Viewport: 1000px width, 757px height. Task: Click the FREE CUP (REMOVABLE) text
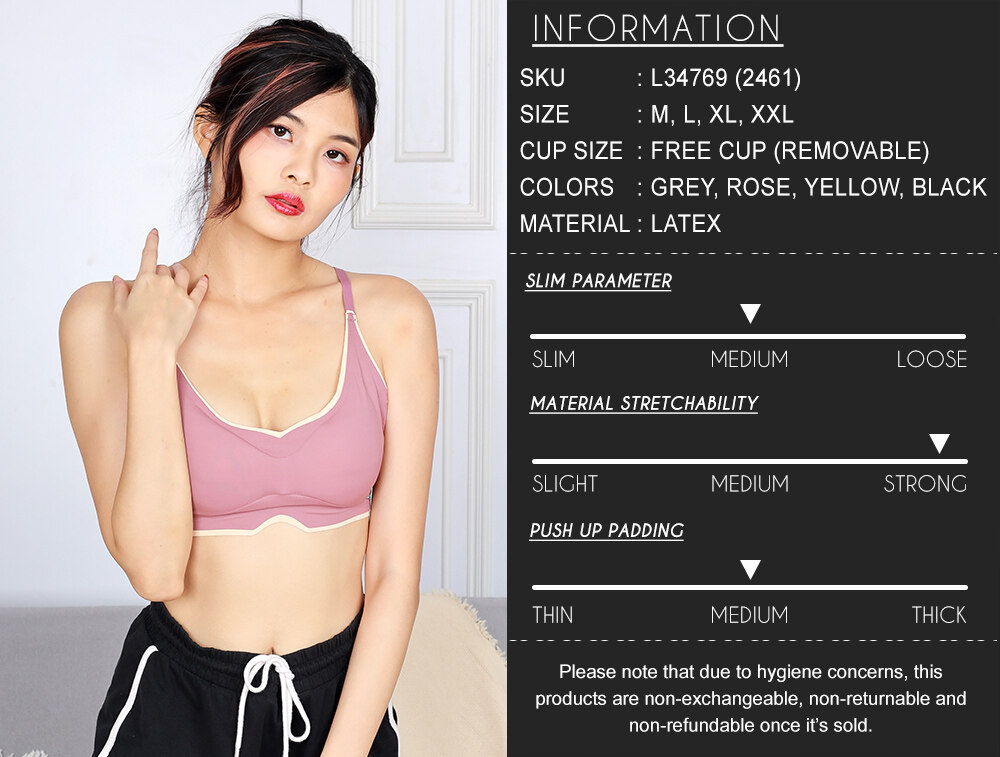(x=790, y=151)
